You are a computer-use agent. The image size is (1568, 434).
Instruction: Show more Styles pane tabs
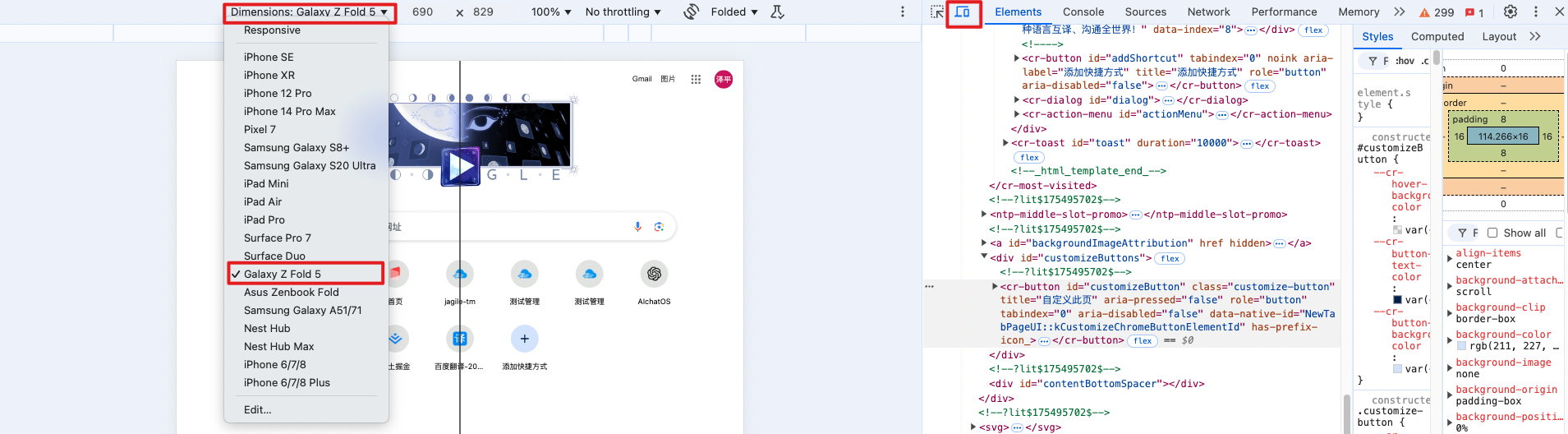[1535, 36]
